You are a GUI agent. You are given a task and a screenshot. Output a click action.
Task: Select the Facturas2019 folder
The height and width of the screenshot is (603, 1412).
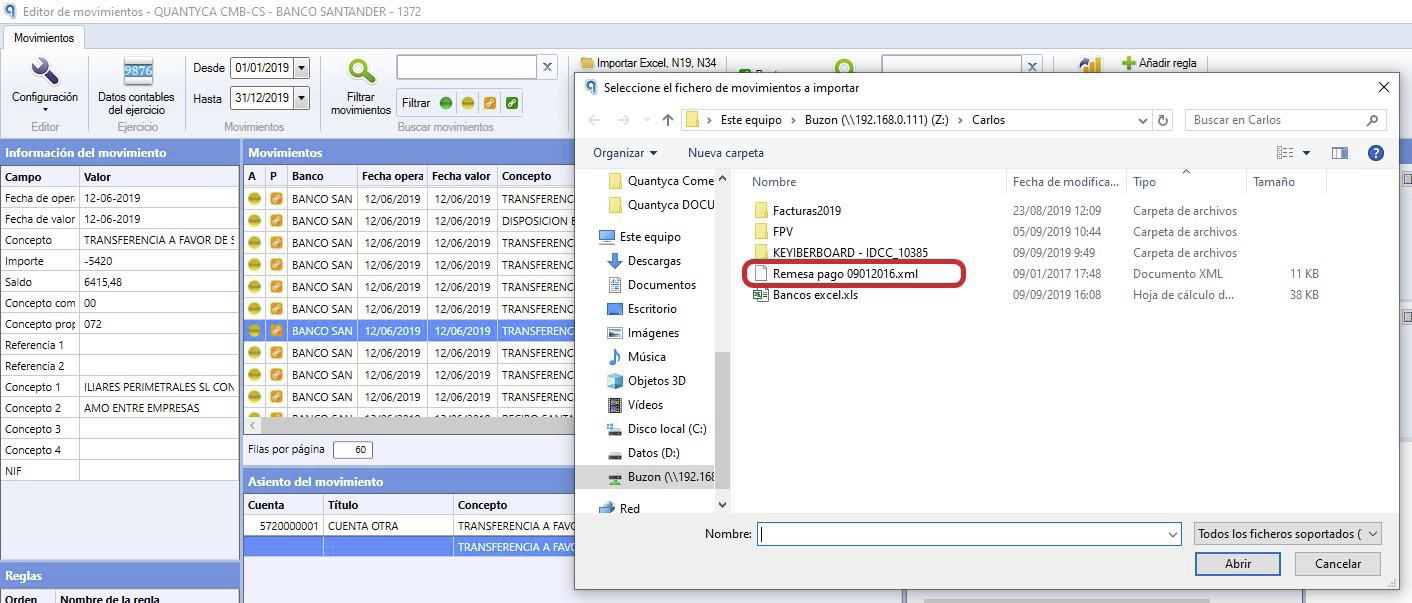807,211
